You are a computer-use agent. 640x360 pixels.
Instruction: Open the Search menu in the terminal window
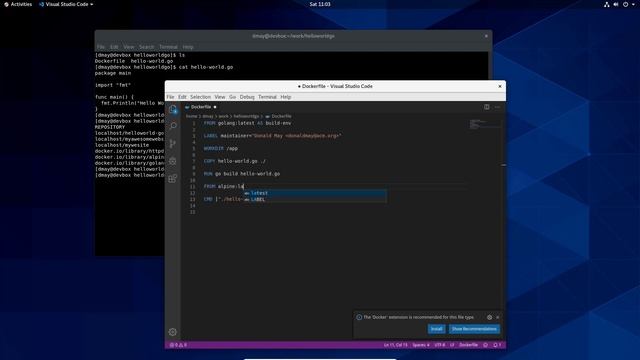tap(147, 47)
